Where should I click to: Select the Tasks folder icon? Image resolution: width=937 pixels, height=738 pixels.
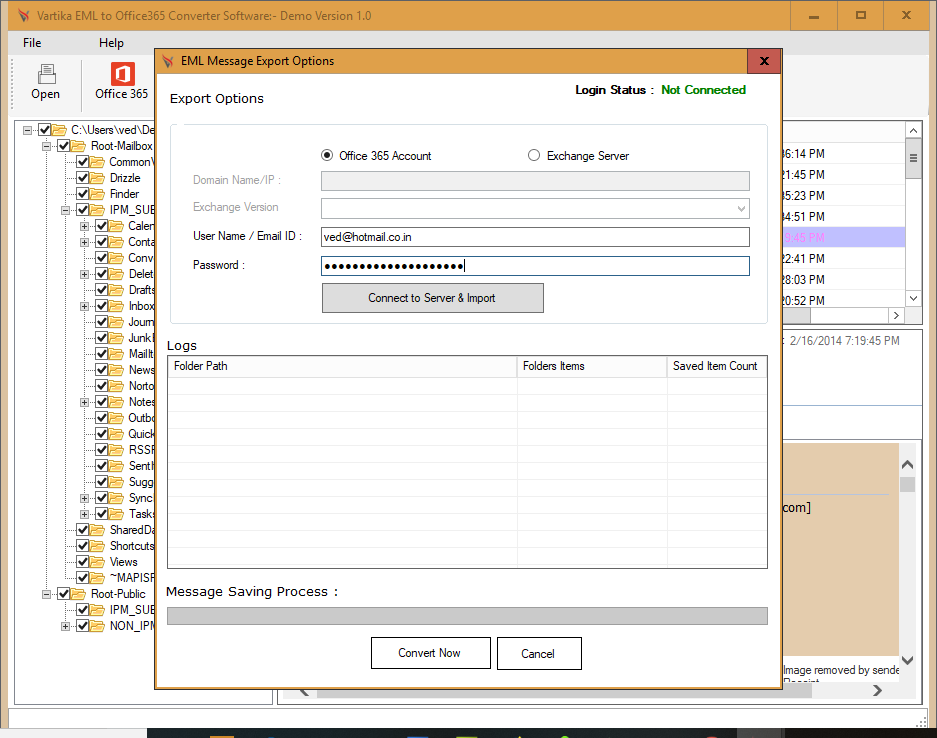tap(117, 514)
